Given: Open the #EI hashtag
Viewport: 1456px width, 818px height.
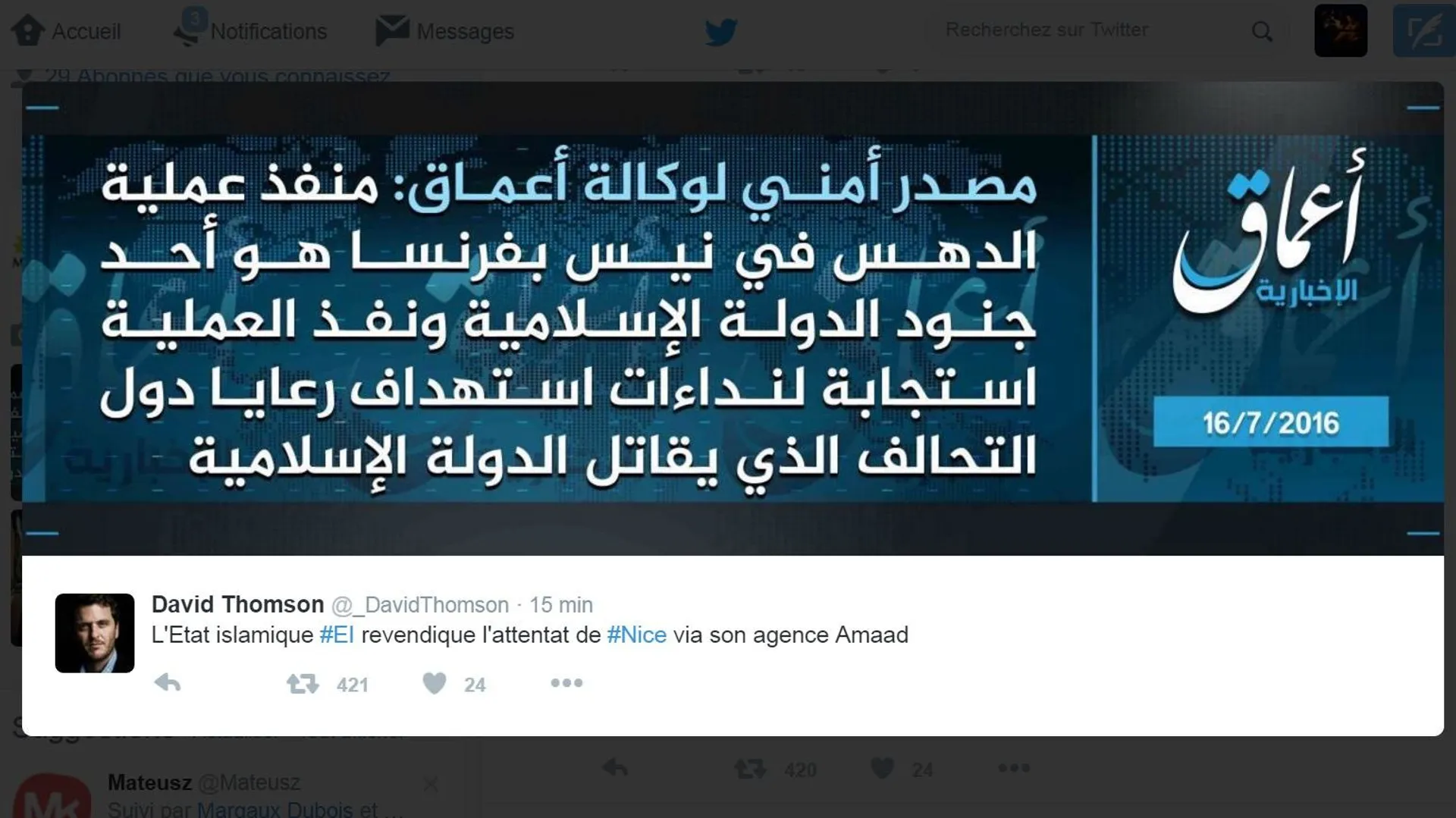Looking at the screenshot, I should [337, 635].
